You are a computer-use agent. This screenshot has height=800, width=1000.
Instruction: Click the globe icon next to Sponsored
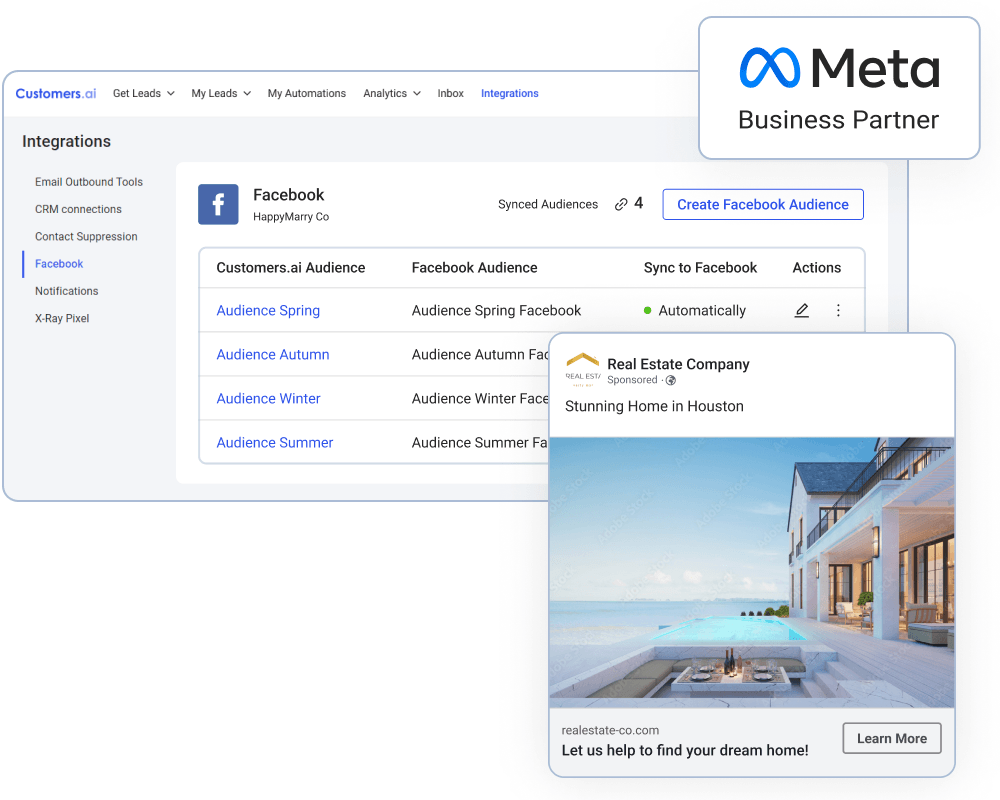pyautogui.click(x=671, y=381)
